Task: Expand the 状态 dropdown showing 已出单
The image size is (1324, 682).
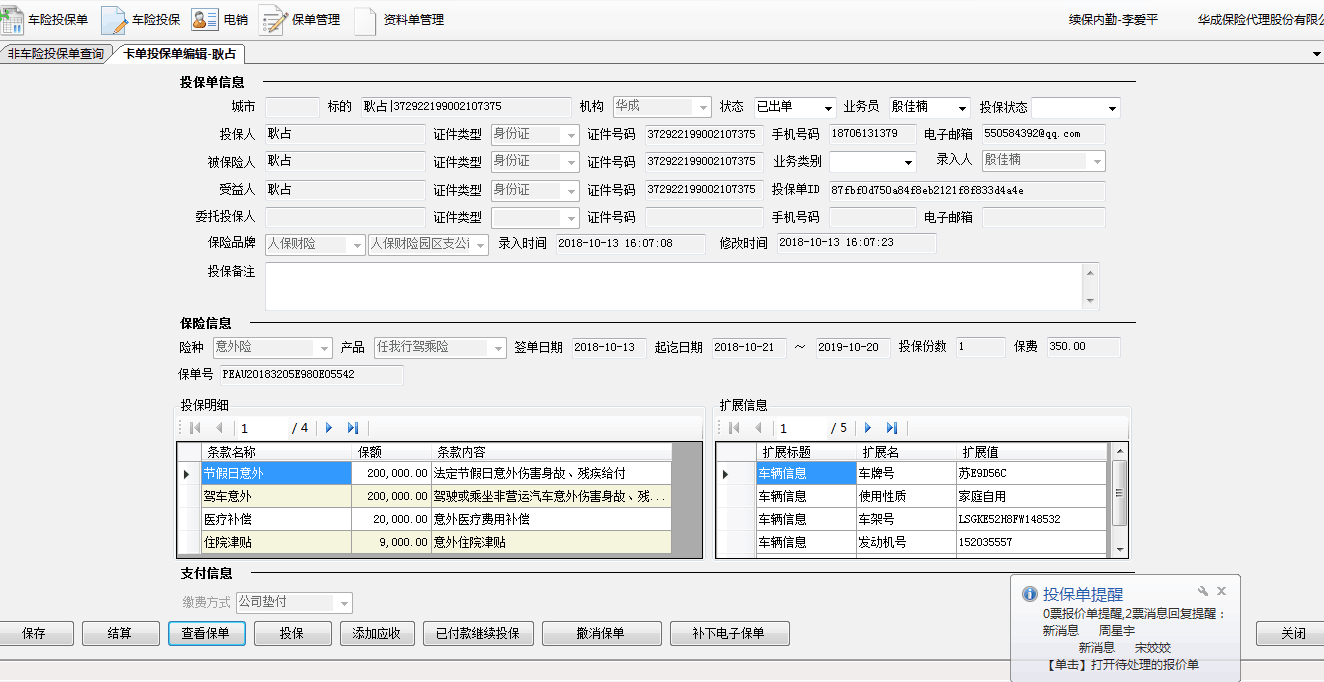Action: 828,108
